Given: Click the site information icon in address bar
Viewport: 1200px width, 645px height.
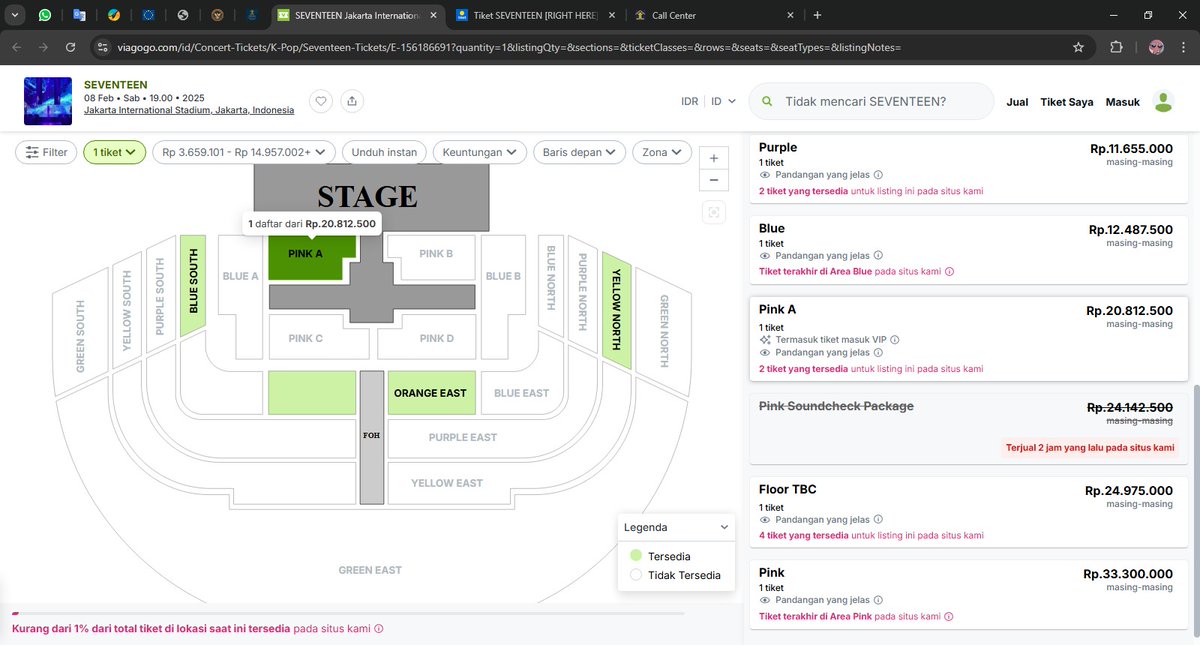Looking at the screenshot, I should 103,47.
